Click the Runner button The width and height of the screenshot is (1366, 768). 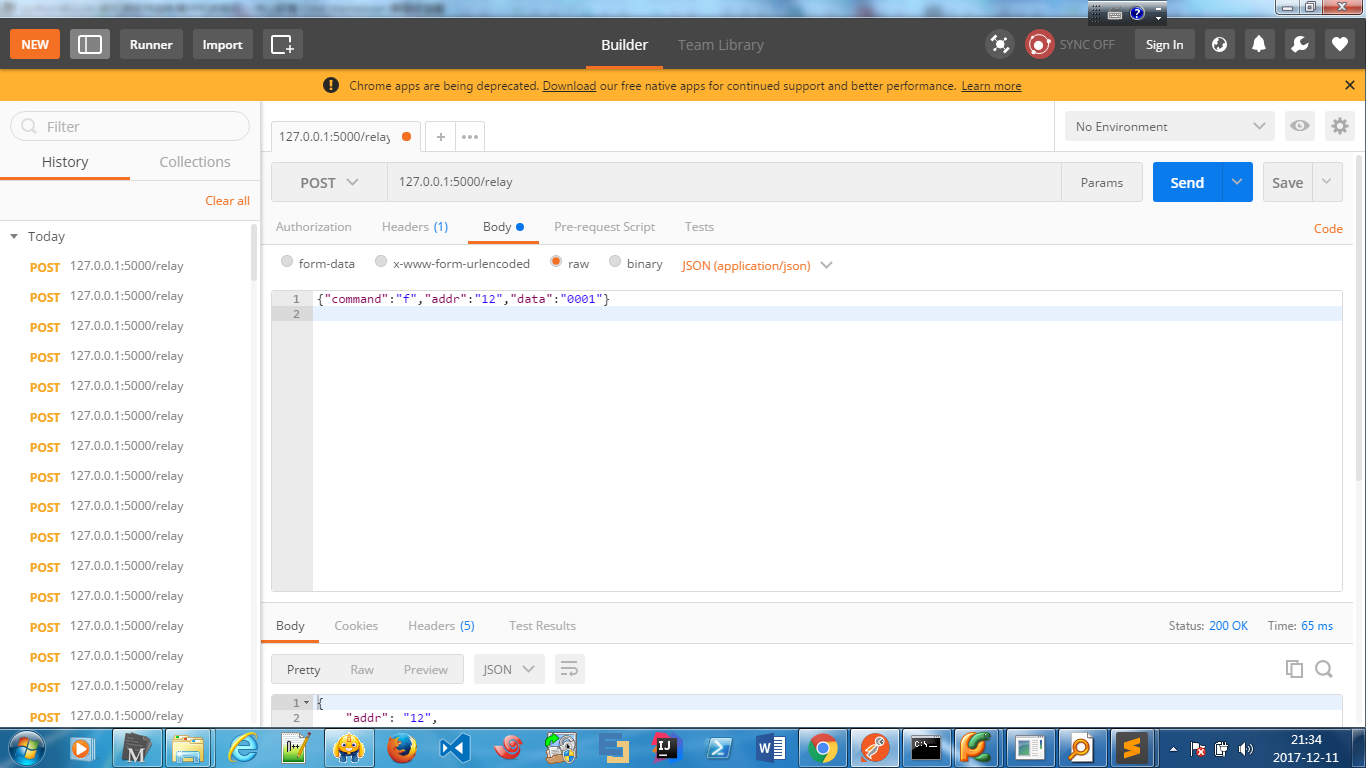(151, 44)
